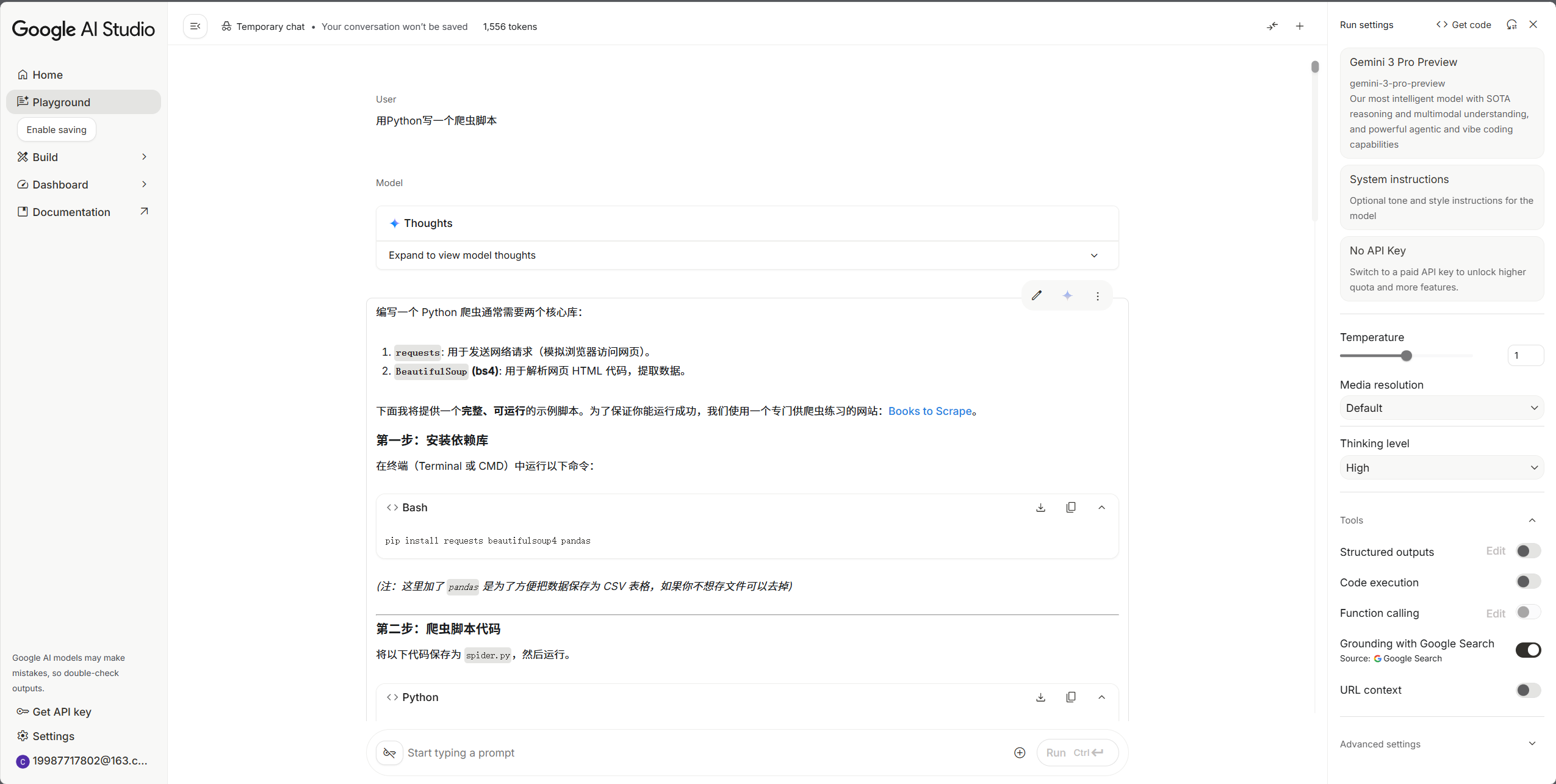Open the Playground section
The width and height of the screenshot is (1556, 784).
tap(61, 102)
